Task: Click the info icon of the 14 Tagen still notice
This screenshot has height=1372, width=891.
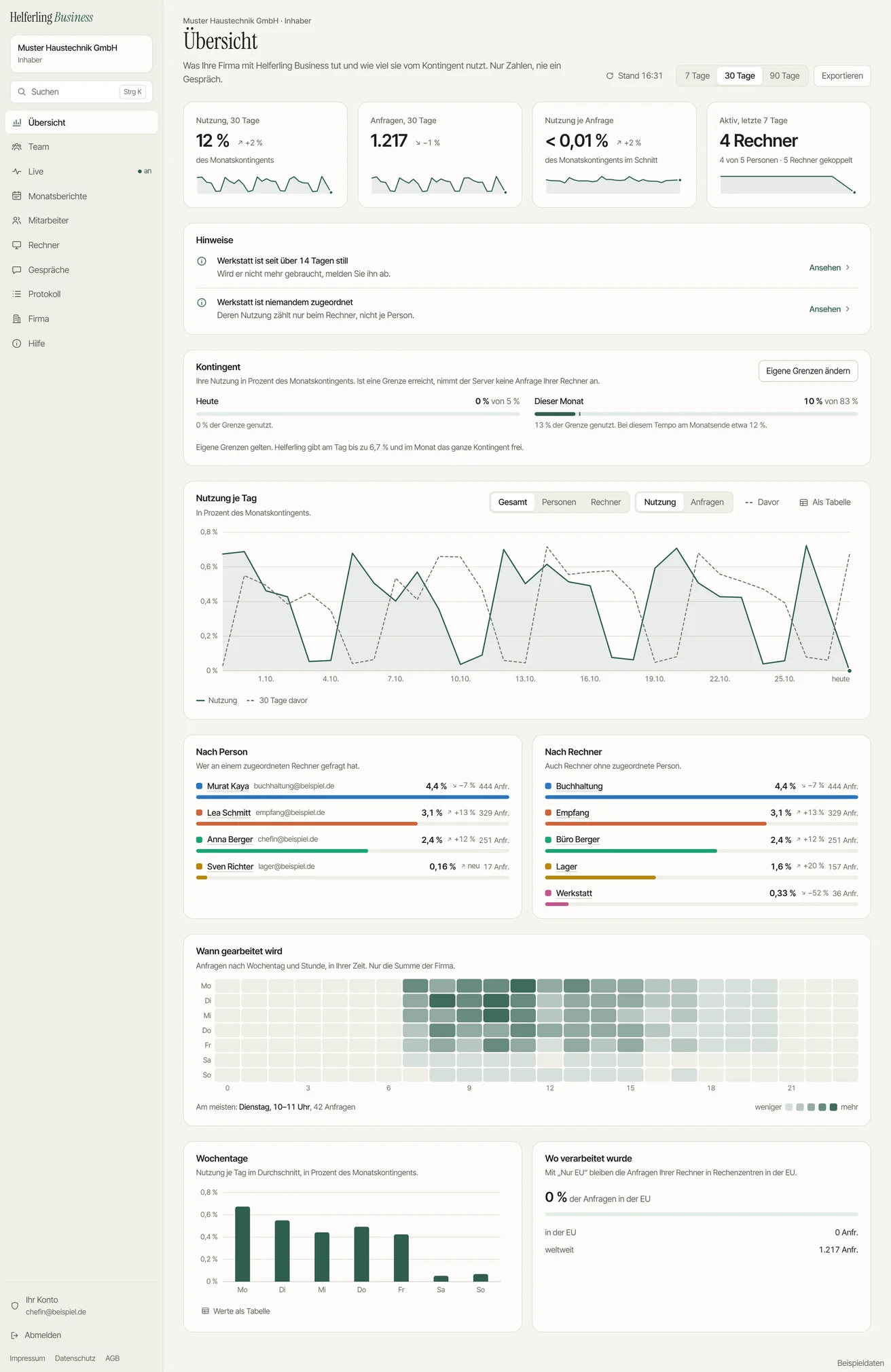Action: tap(202, 261)
